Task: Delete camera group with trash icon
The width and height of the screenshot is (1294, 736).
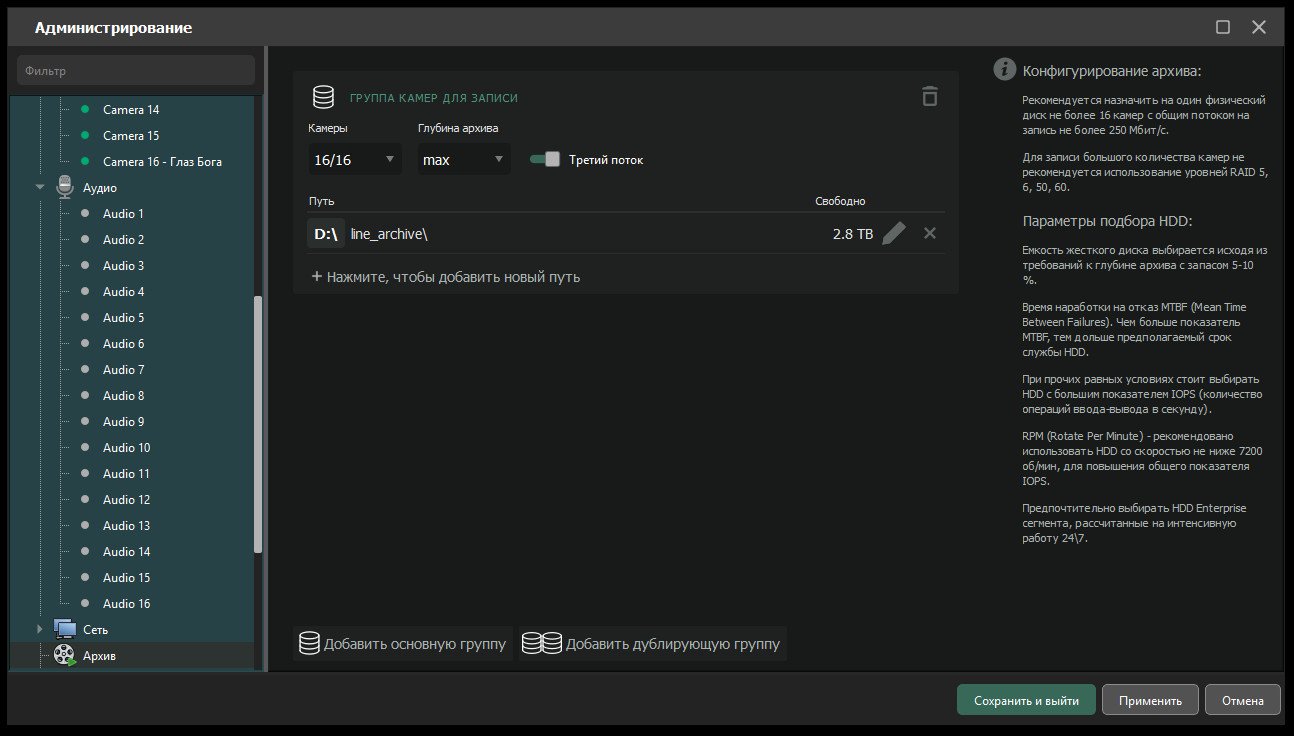Action: click(x=930, y=97)
